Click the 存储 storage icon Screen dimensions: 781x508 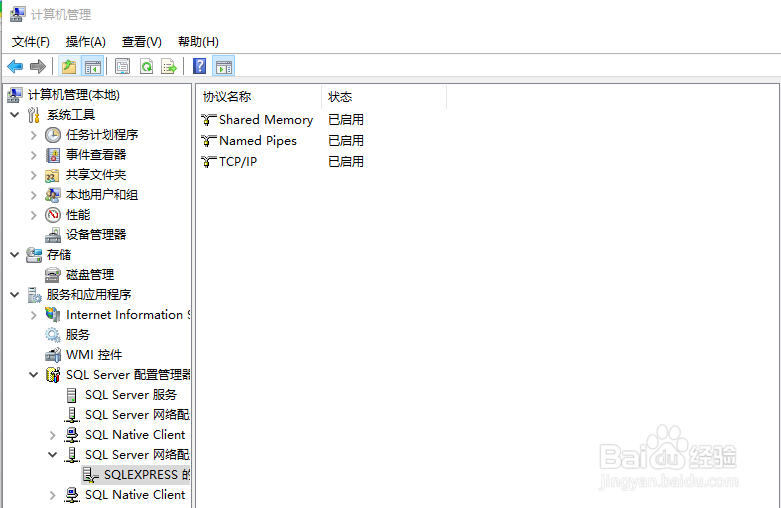[x=34, y=255]
